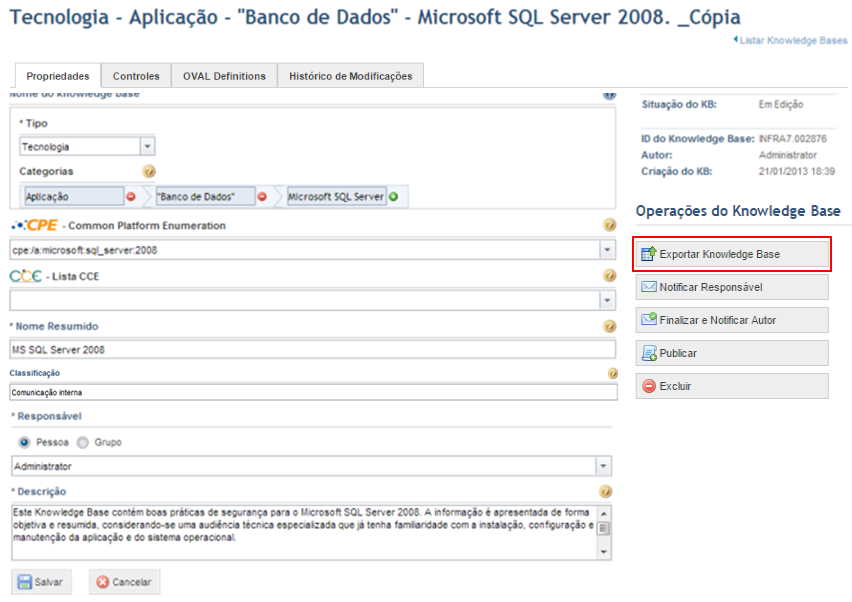
Task: Click the description scrollbar thumb
Action: (x=604, y=528)
